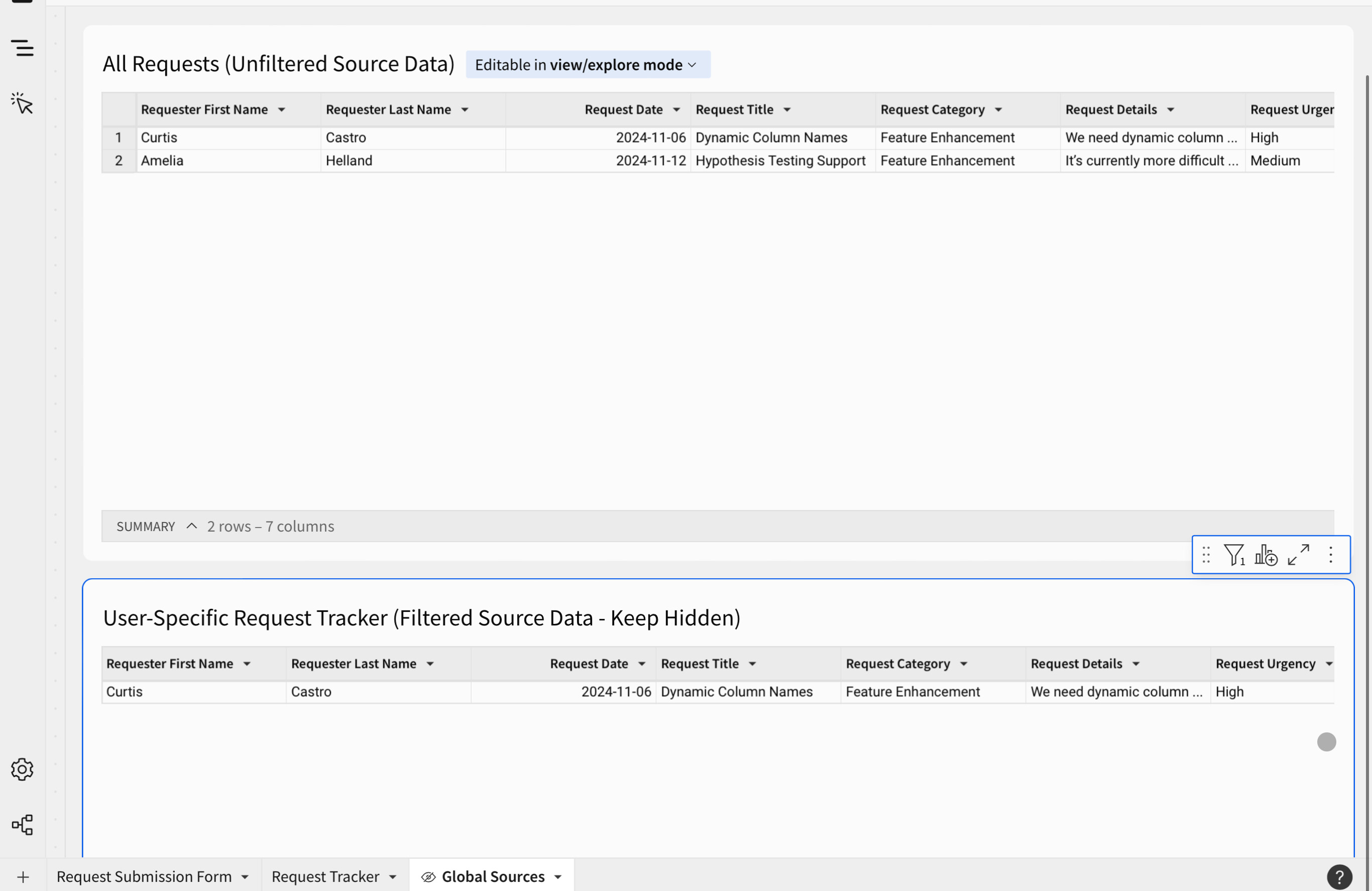Open the Requester First Name column dropdown

pos(282,109)
